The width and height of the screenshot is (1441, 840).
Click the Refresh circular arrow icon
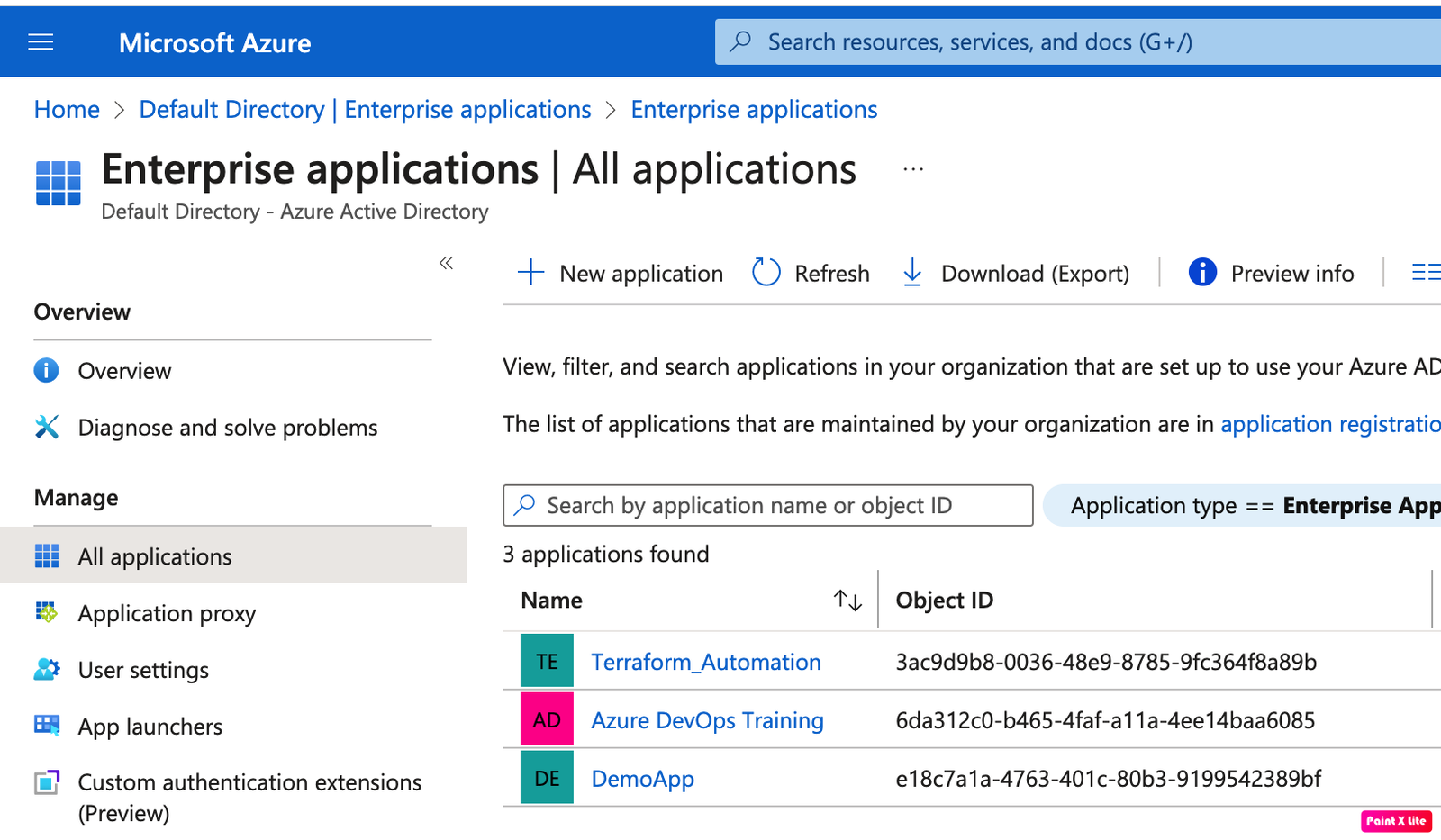(766, 273)
